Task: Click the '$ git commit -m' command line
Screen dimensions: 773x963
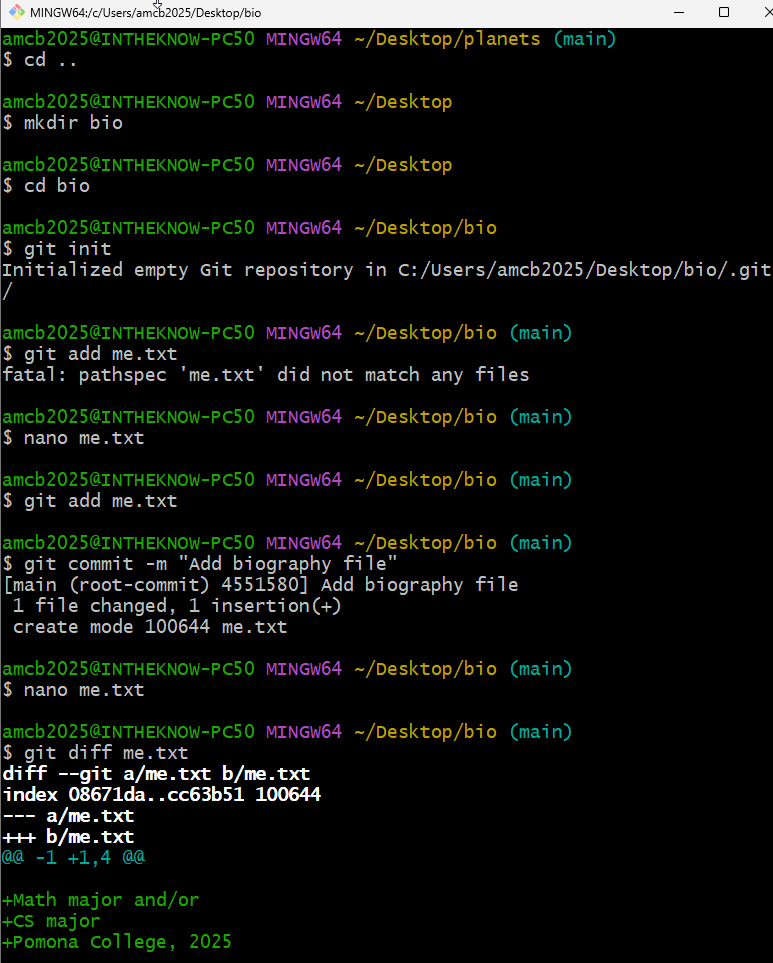Action: pyautogui.click(x=200, y=564)
